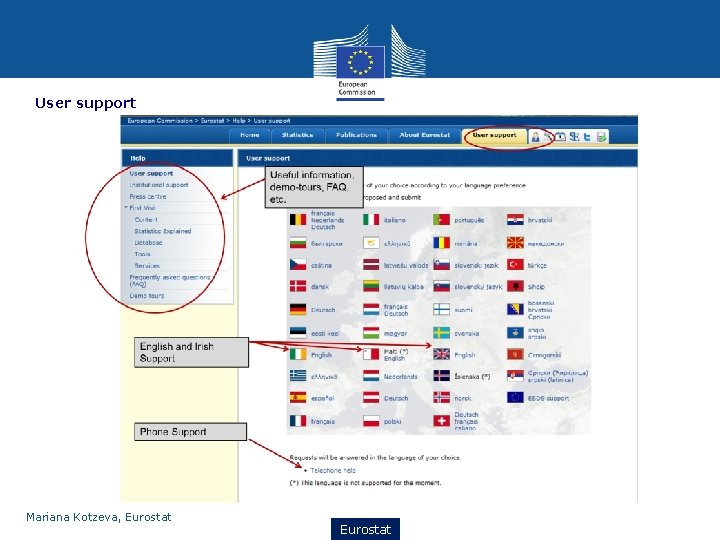The width and height of the screenshot is (720, 540).
Task: Choose the svenska language link
Action: (467, 333)
